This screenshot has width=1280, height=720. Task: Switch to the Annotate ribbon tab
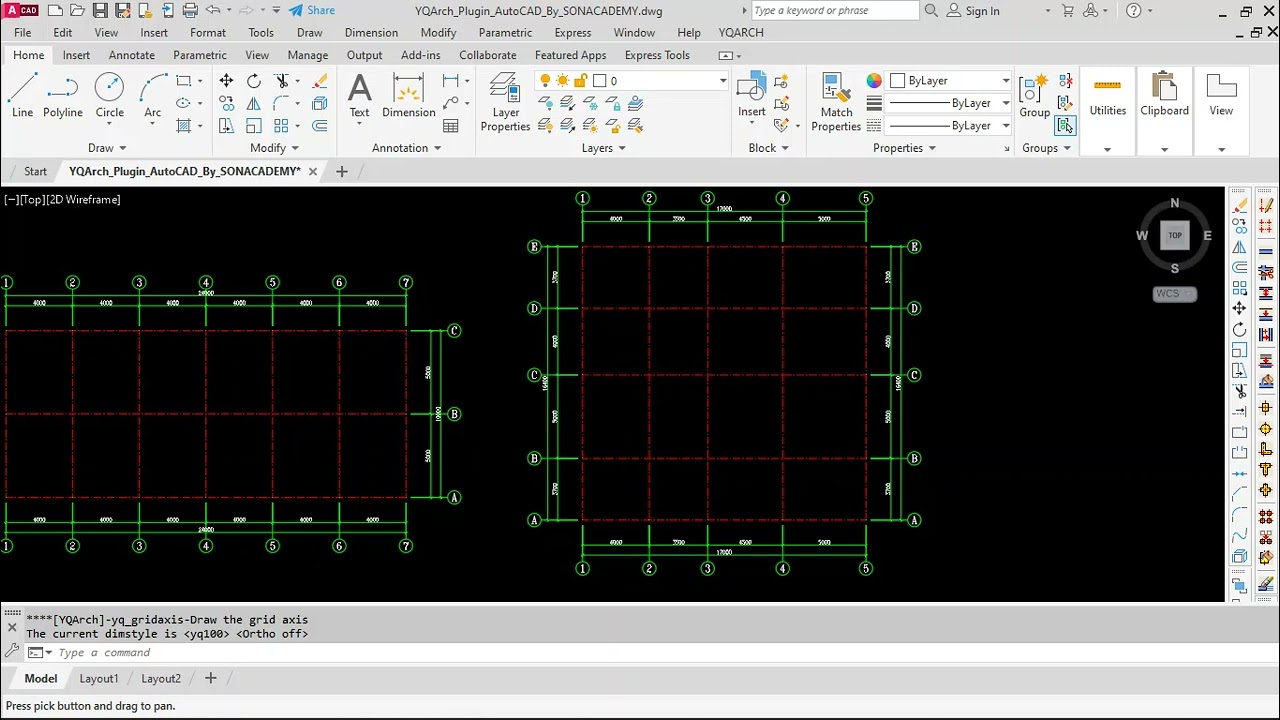131,55
